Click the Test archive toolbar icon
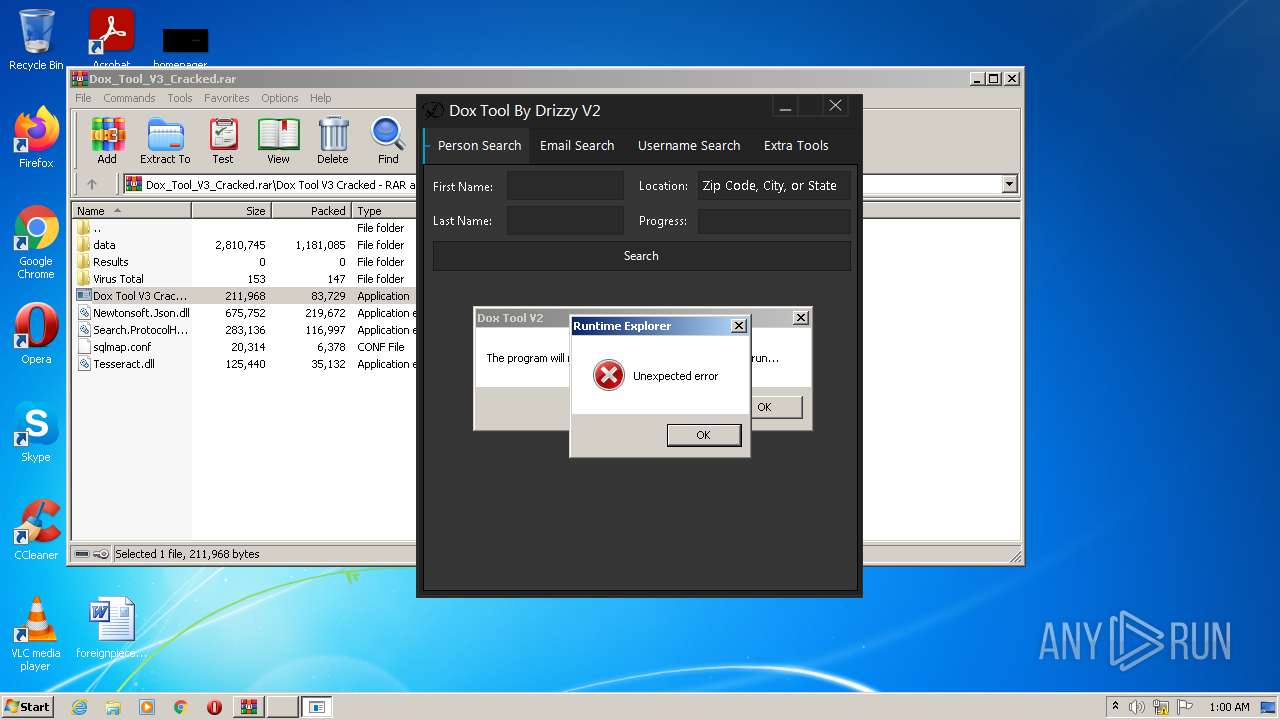1280x720 pixels. pyautogui.click(x=223, y=140)
